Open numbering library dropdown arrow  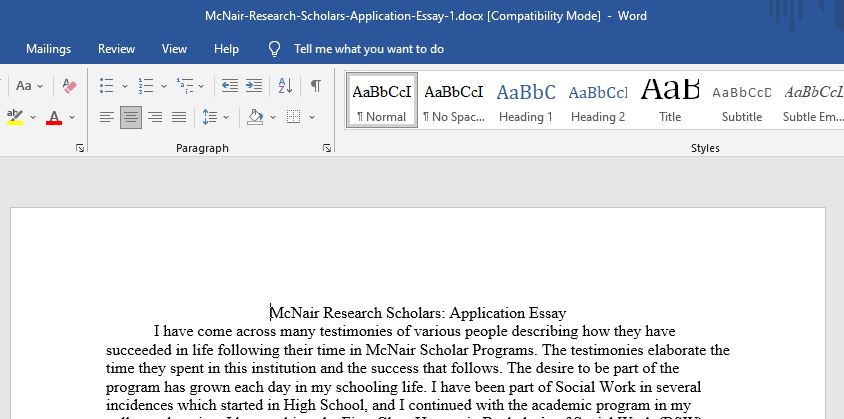164,86
